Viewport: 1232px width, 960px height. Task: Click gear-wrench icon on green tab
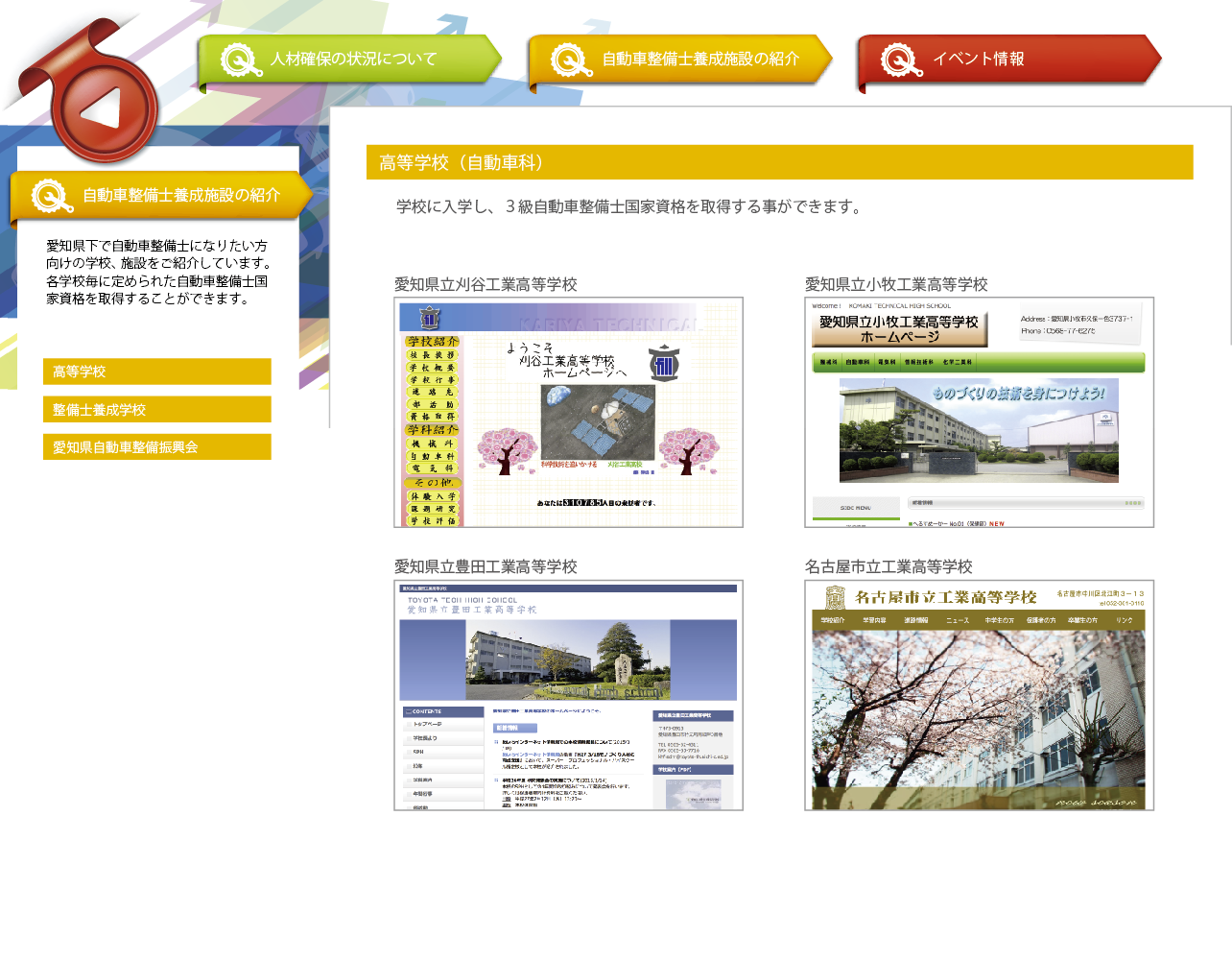(240, 60)
